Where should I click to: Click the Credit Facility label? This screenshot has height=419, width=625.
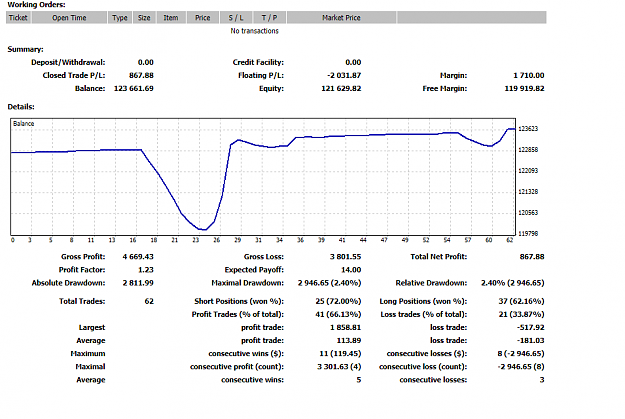tap(258, 63)
